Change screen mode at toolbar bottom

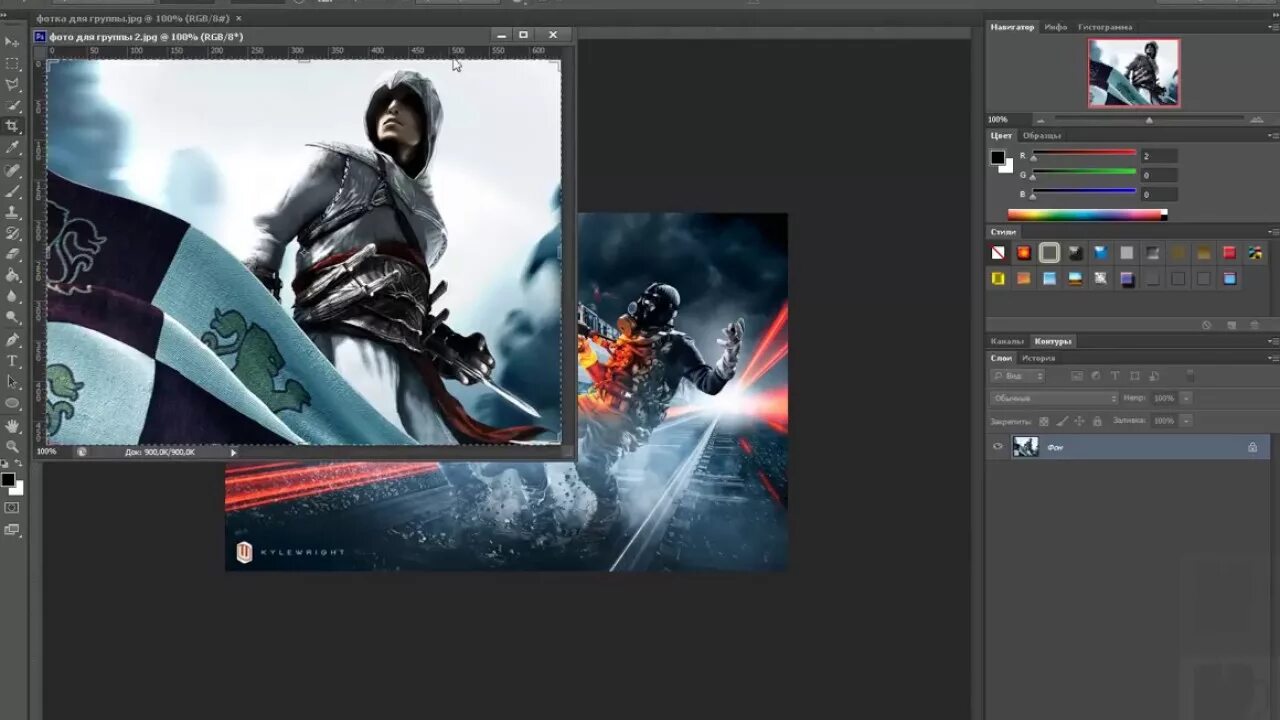12,530
